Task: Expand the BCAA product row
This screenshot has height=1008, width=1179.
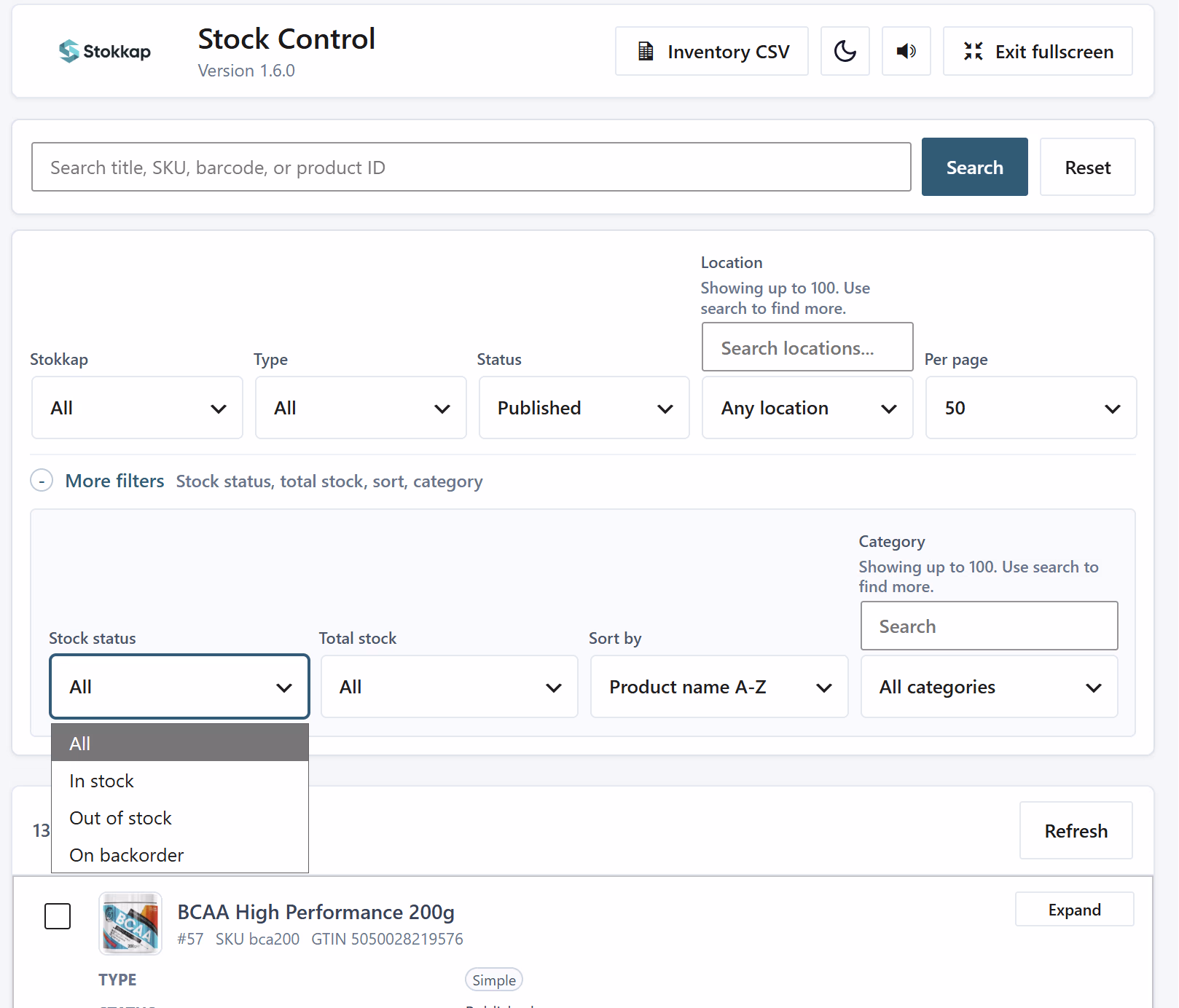Action: coord(1075,910)
